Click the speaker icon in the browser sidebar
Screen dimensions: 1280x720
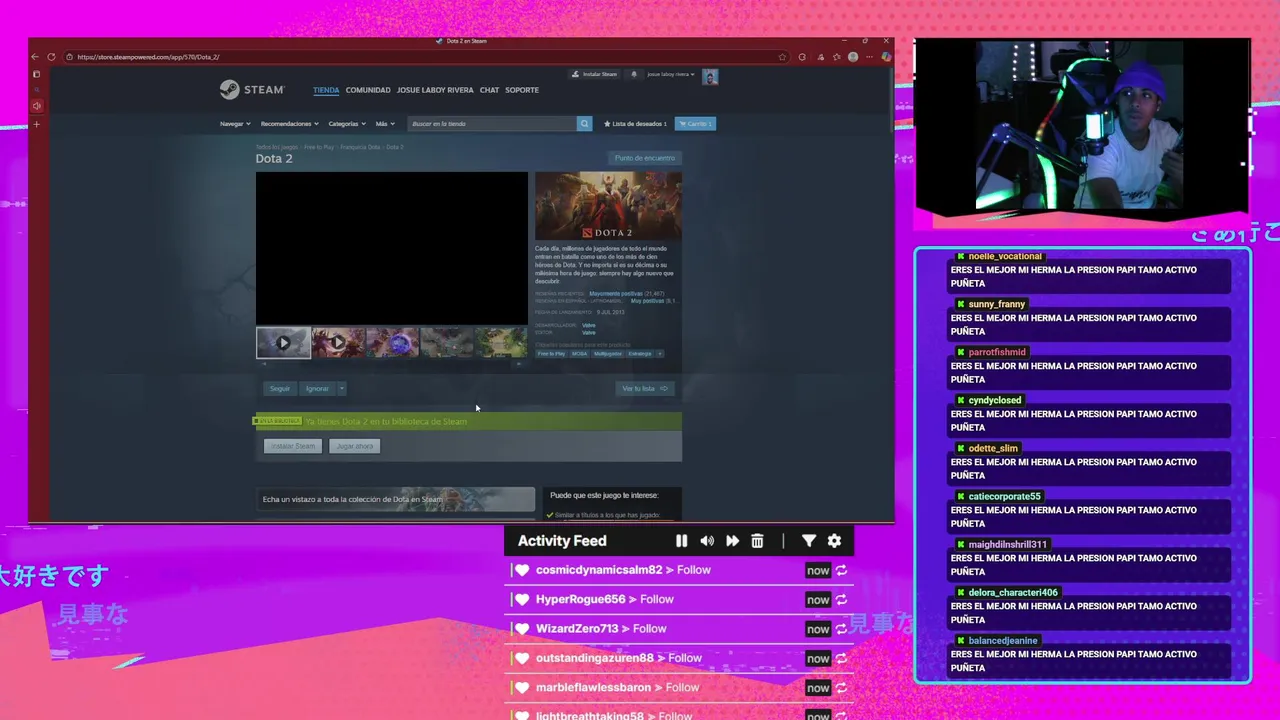tap(37, 106)
